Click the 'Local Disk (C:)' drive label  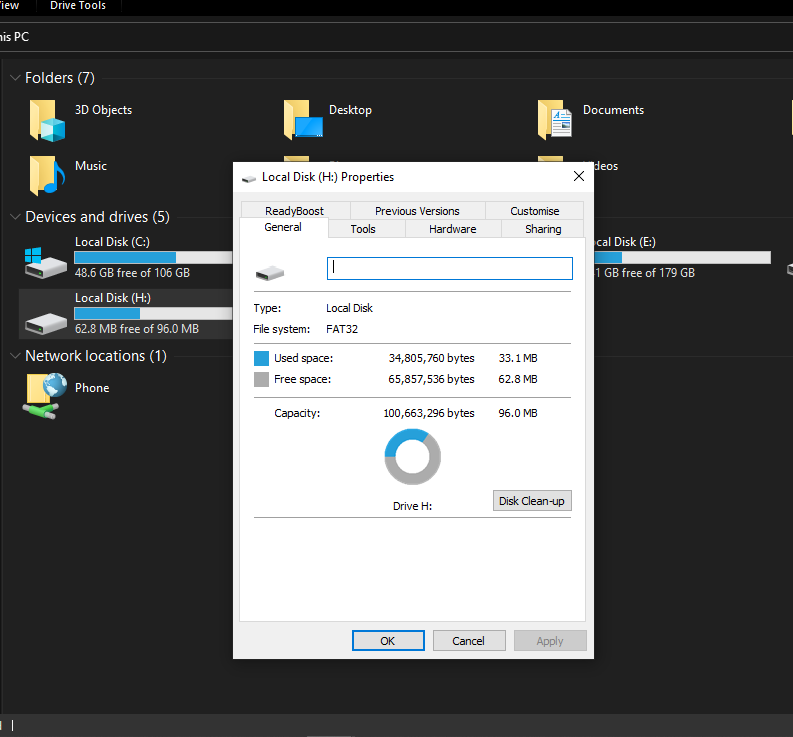(x=112, y=242)
